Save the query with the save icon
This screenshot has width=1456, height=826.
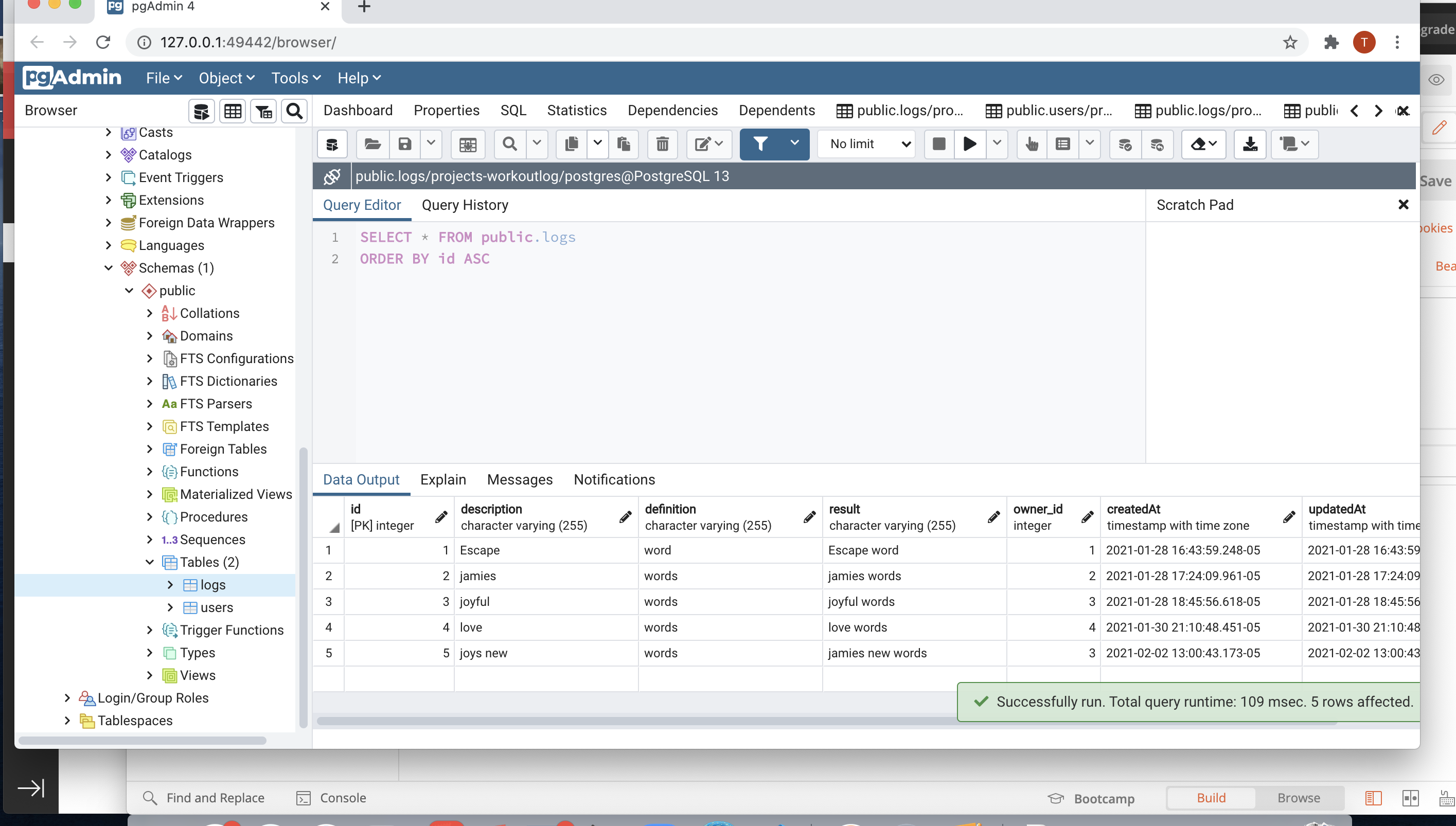click(x=404, y=144)
